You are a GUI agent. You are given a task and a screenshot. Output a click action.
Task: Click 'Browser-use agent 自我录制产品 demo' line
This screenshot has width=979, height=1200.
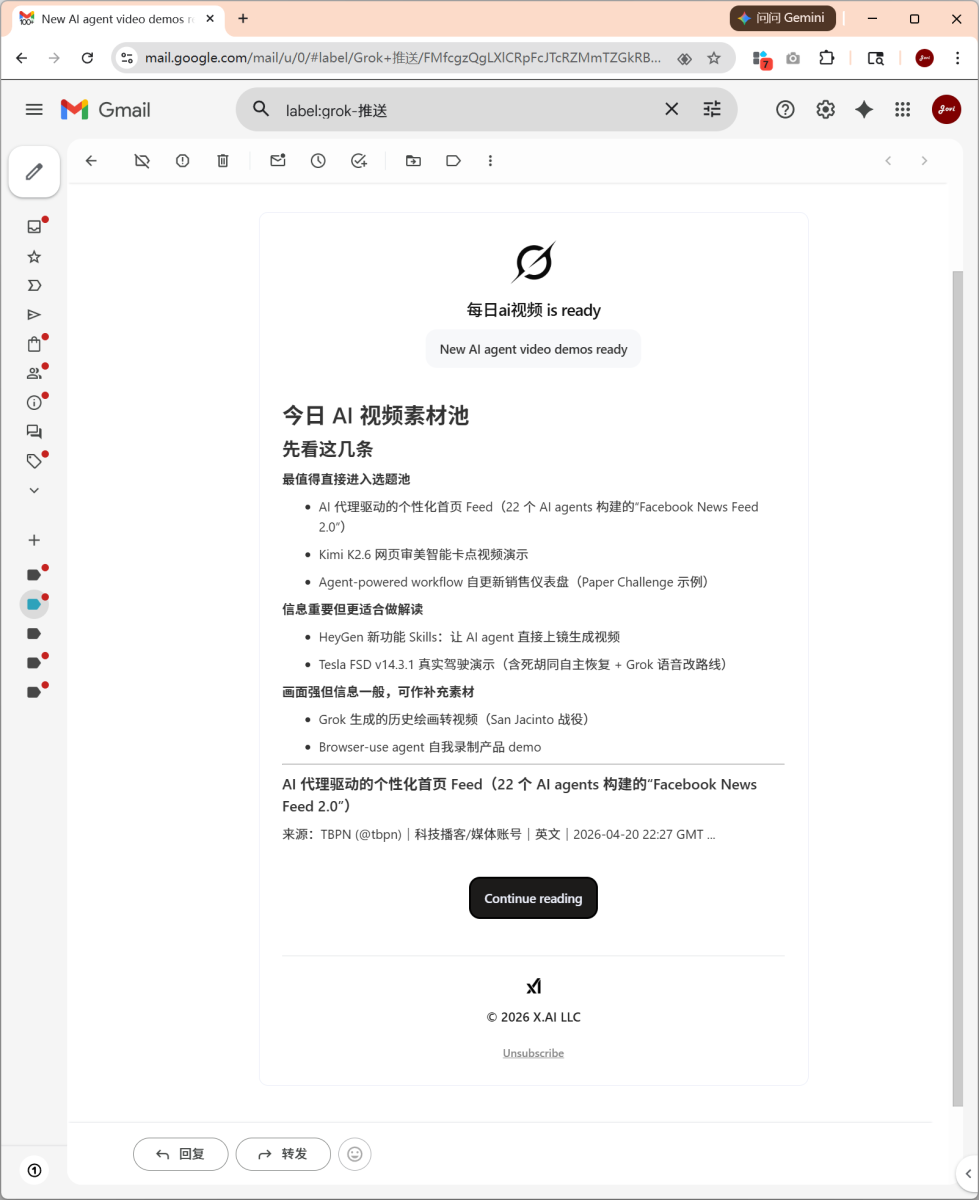coord(430,747)
